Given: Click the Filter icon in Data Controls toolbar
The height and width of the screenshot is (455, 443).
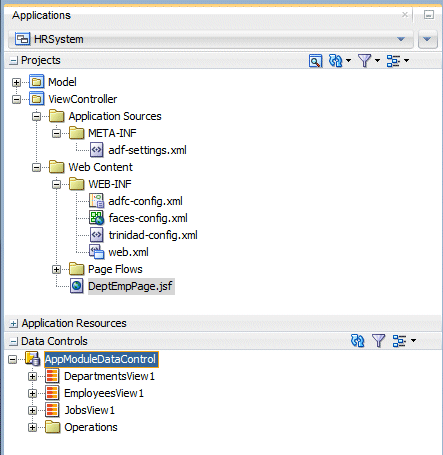Looking at the screenshot, I should (378, 341).
